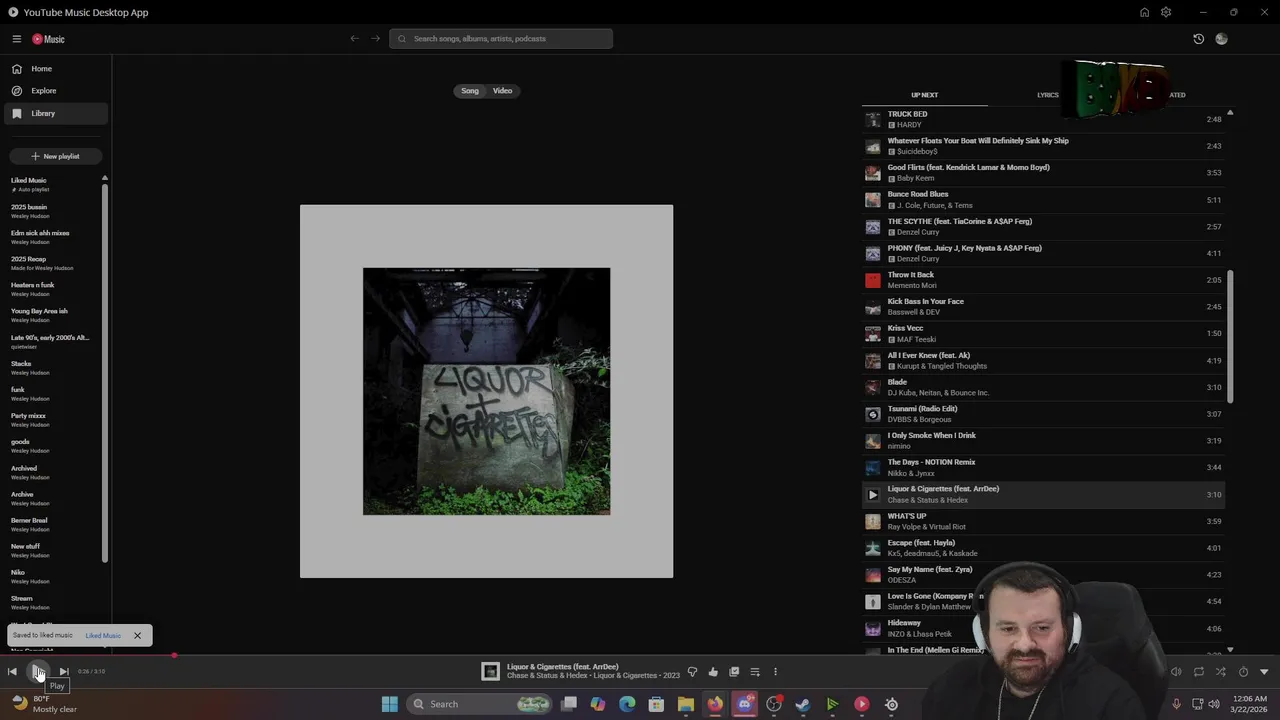1280x720 pixels.
Task: Open File Explorer from the taskbar
Action: (x=685, y=704)
